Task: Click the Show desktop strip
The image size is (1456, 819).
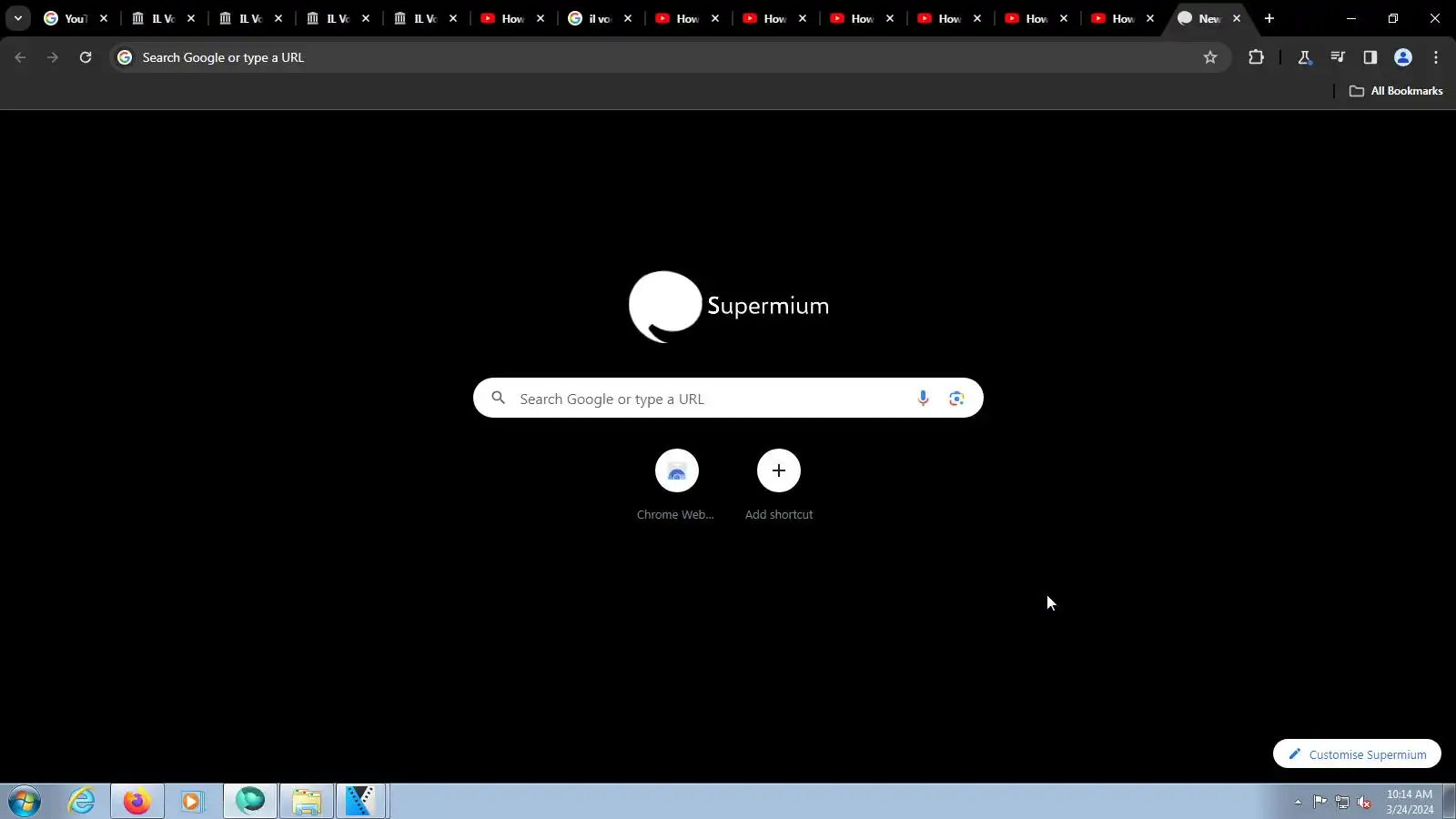Action: tap(1450, 802)
